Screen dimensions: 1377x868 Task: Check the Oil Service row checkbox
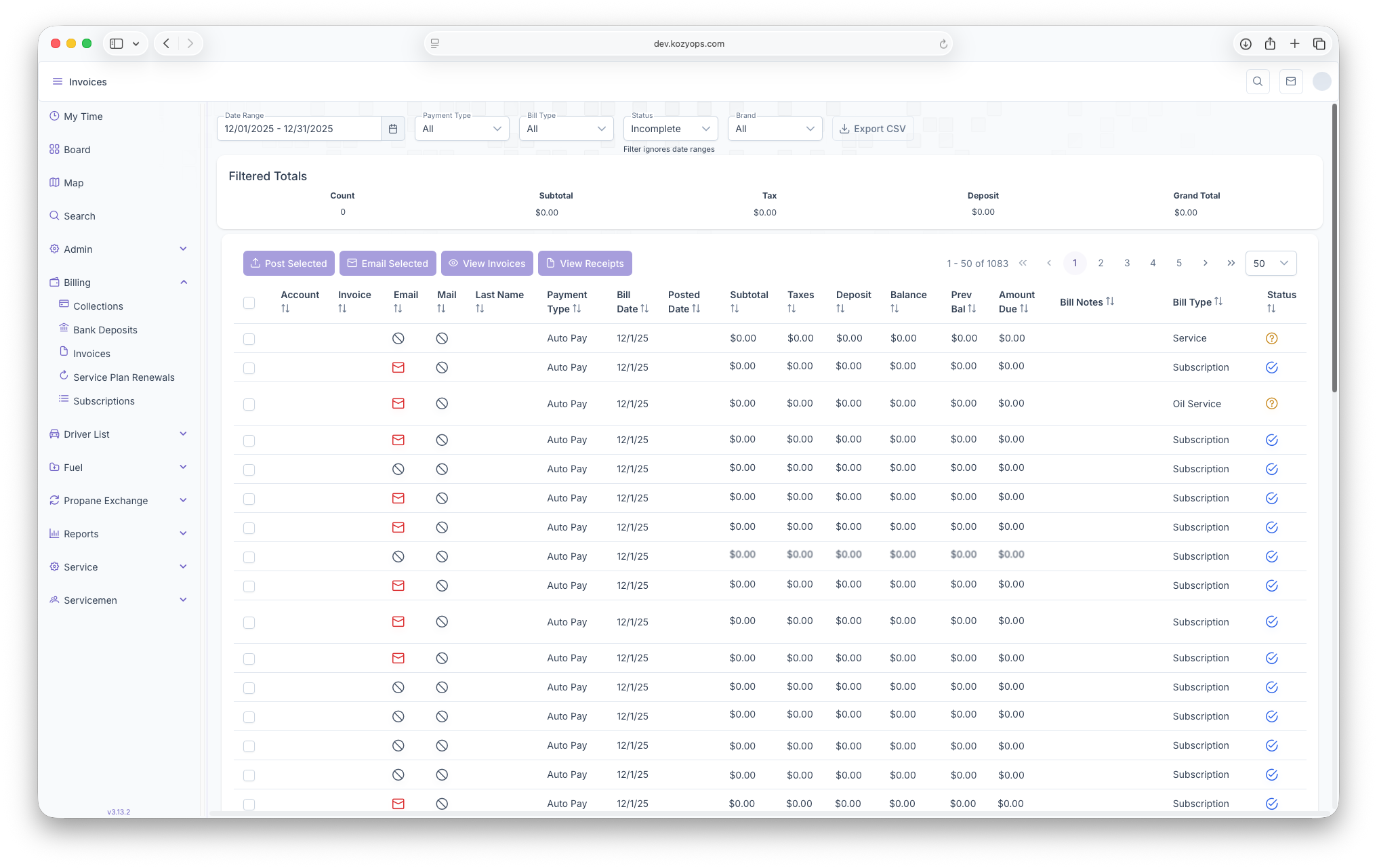point(249,404)
